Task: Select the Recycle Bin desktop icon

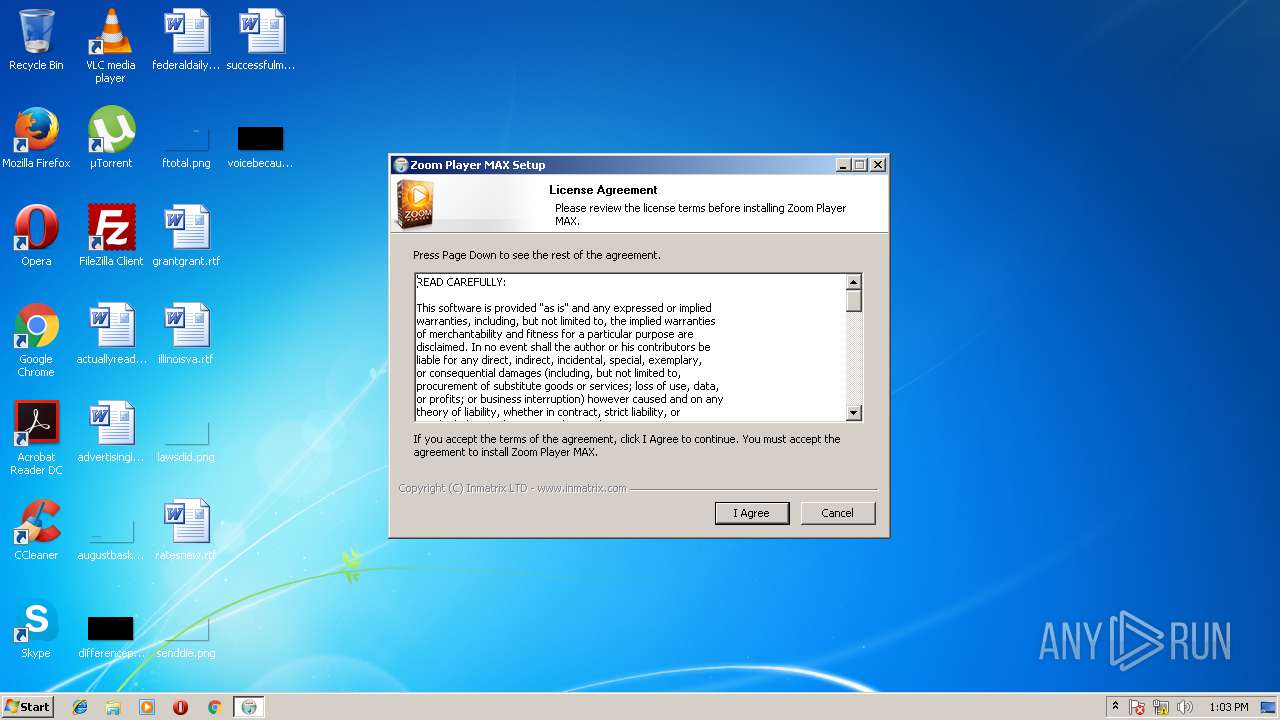Action: click(x=36, y=40)
